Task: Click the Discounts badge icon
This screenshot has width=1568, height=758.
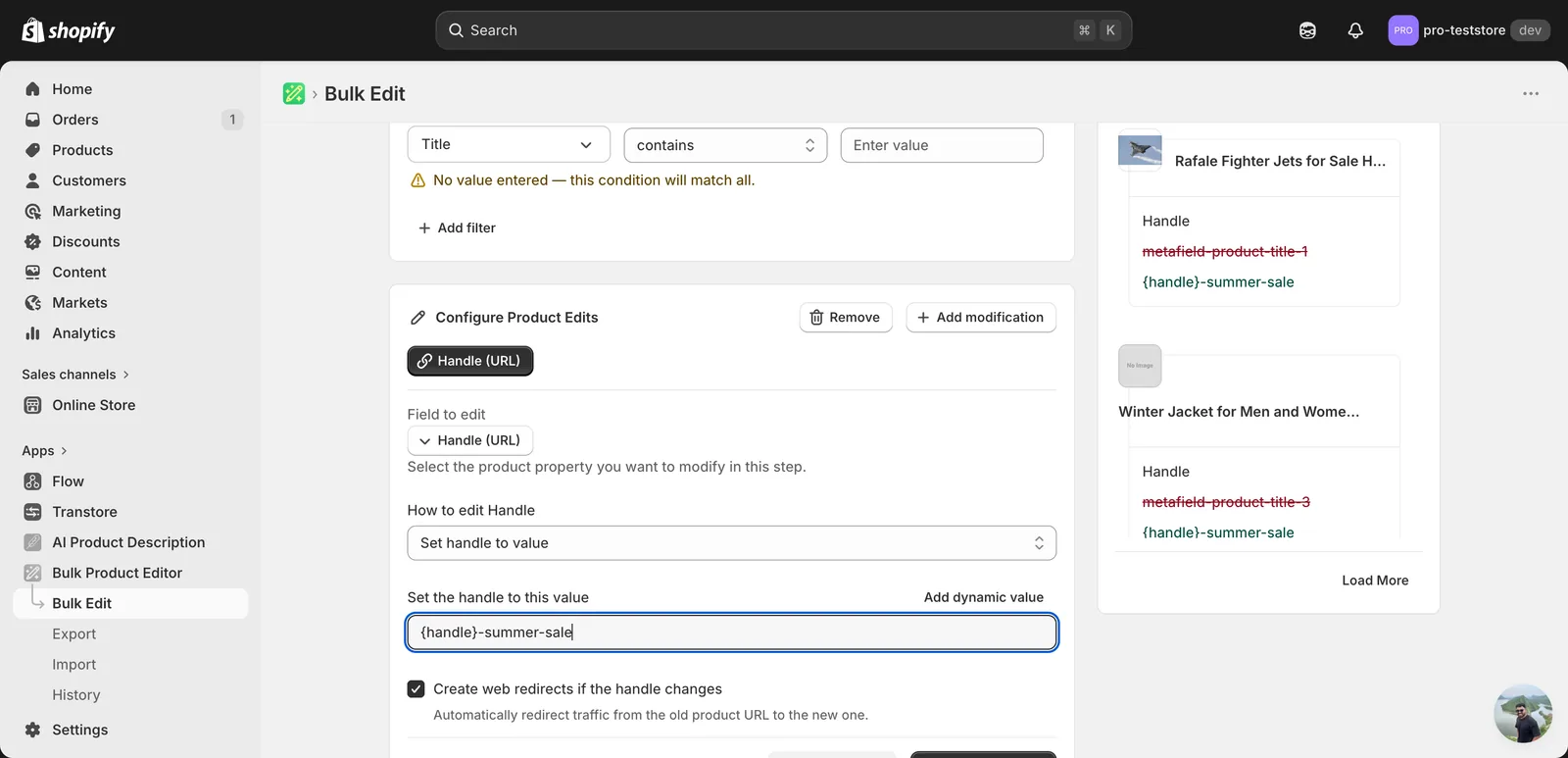Action: (32, 241)
